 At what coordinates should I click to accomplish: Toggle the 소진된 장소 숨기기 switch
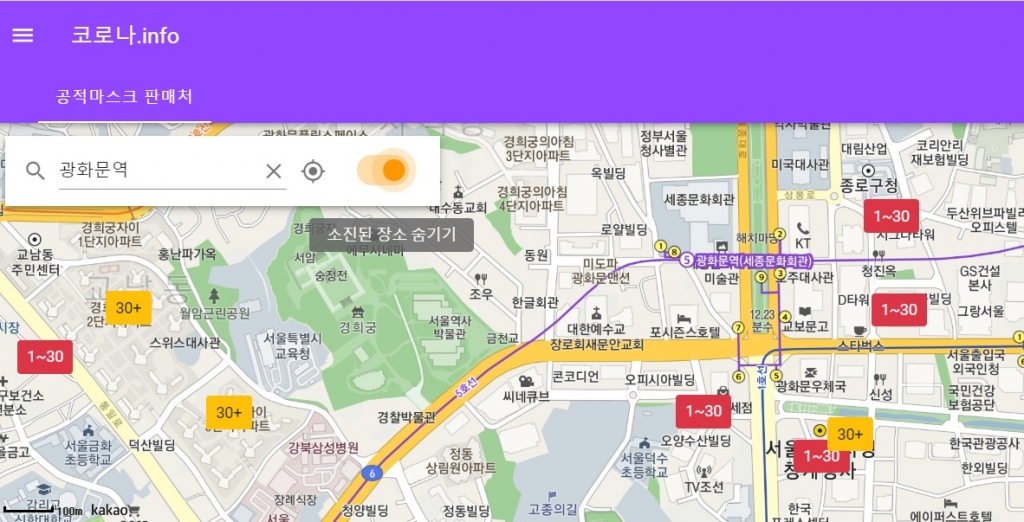coord(384,170)
